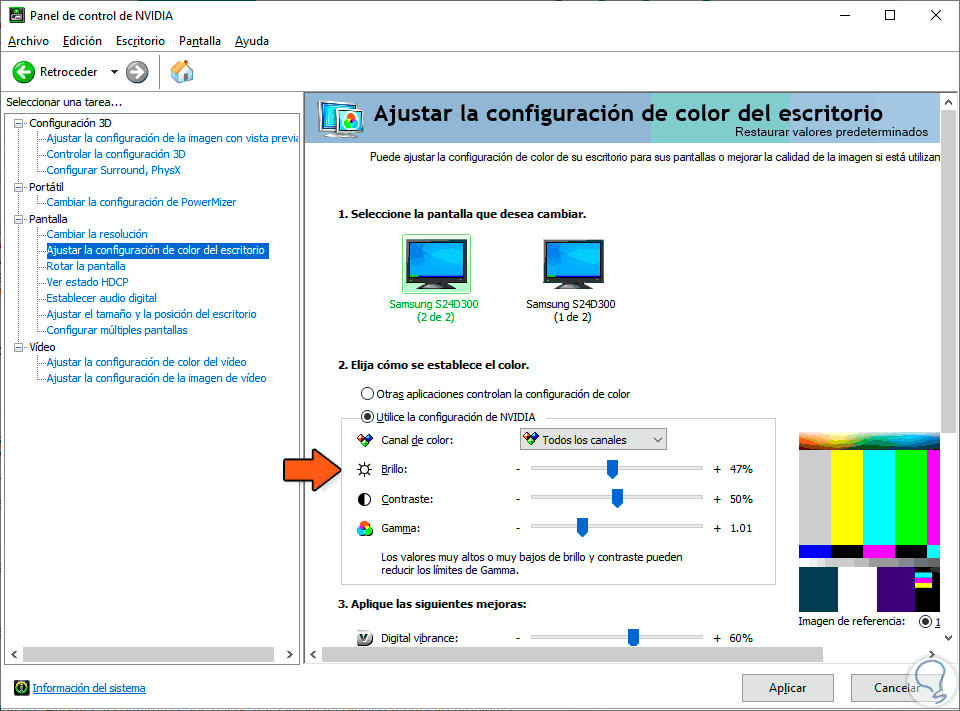Open 'Controlar la configuración 3D'
Viewport: 960px width, 711px height.
click(x=116, y=154)
